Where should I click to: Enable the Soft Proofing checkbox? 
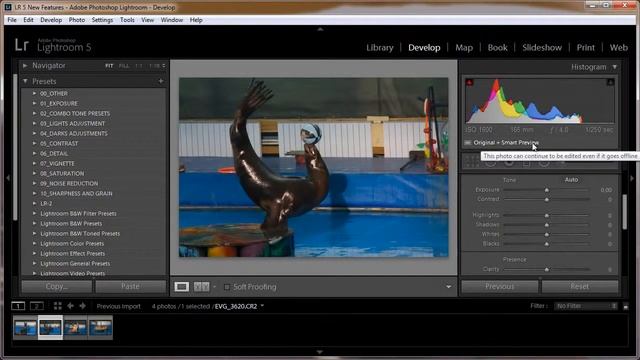click(227, 287)
